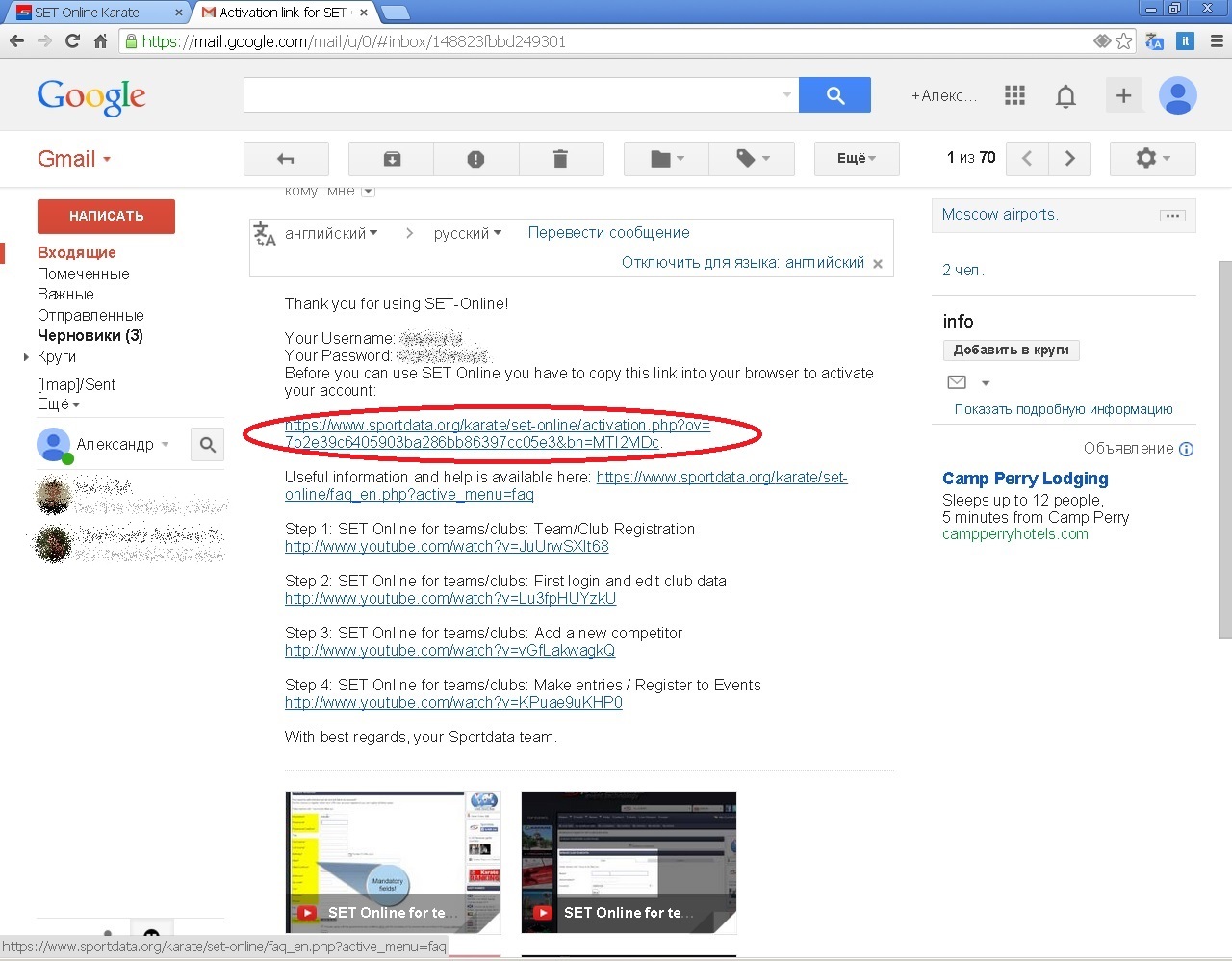Expand the Ещё labels list in sidebar
The image size is (1232, 961).
tap(59, 403)
